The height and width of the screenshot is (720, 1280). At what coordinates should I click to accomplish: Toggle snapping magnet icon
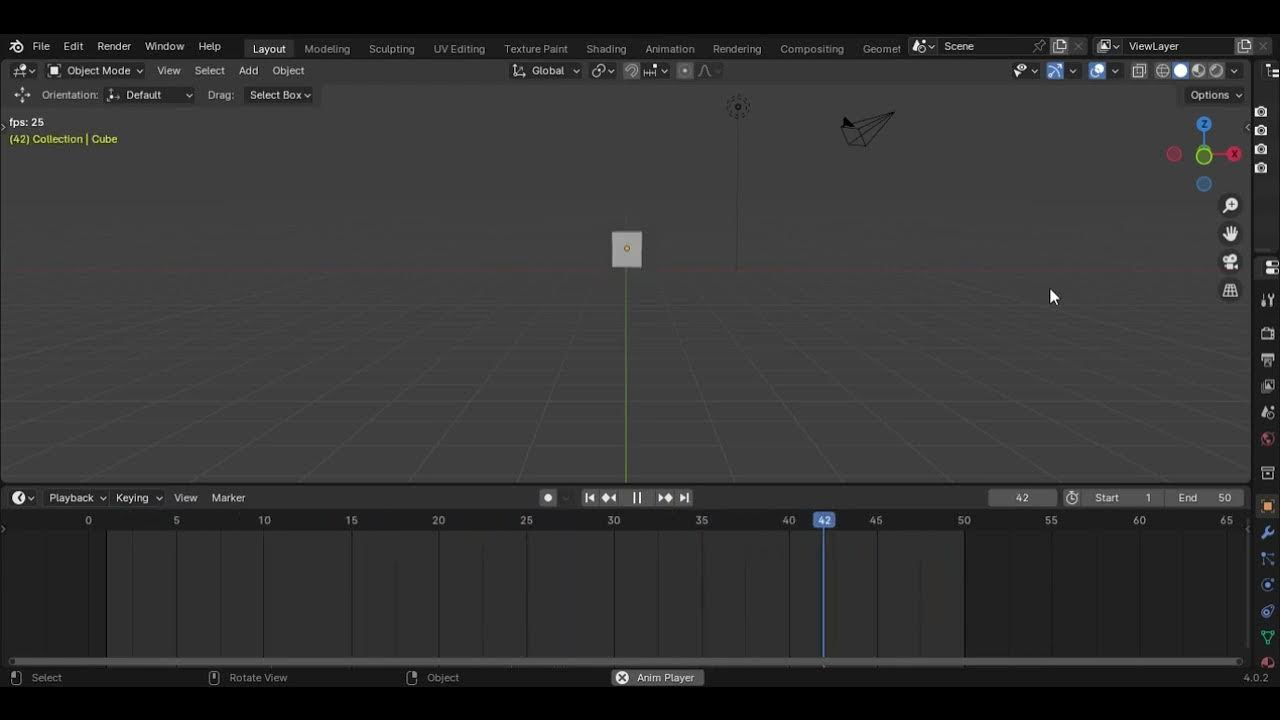click(631, 71)
